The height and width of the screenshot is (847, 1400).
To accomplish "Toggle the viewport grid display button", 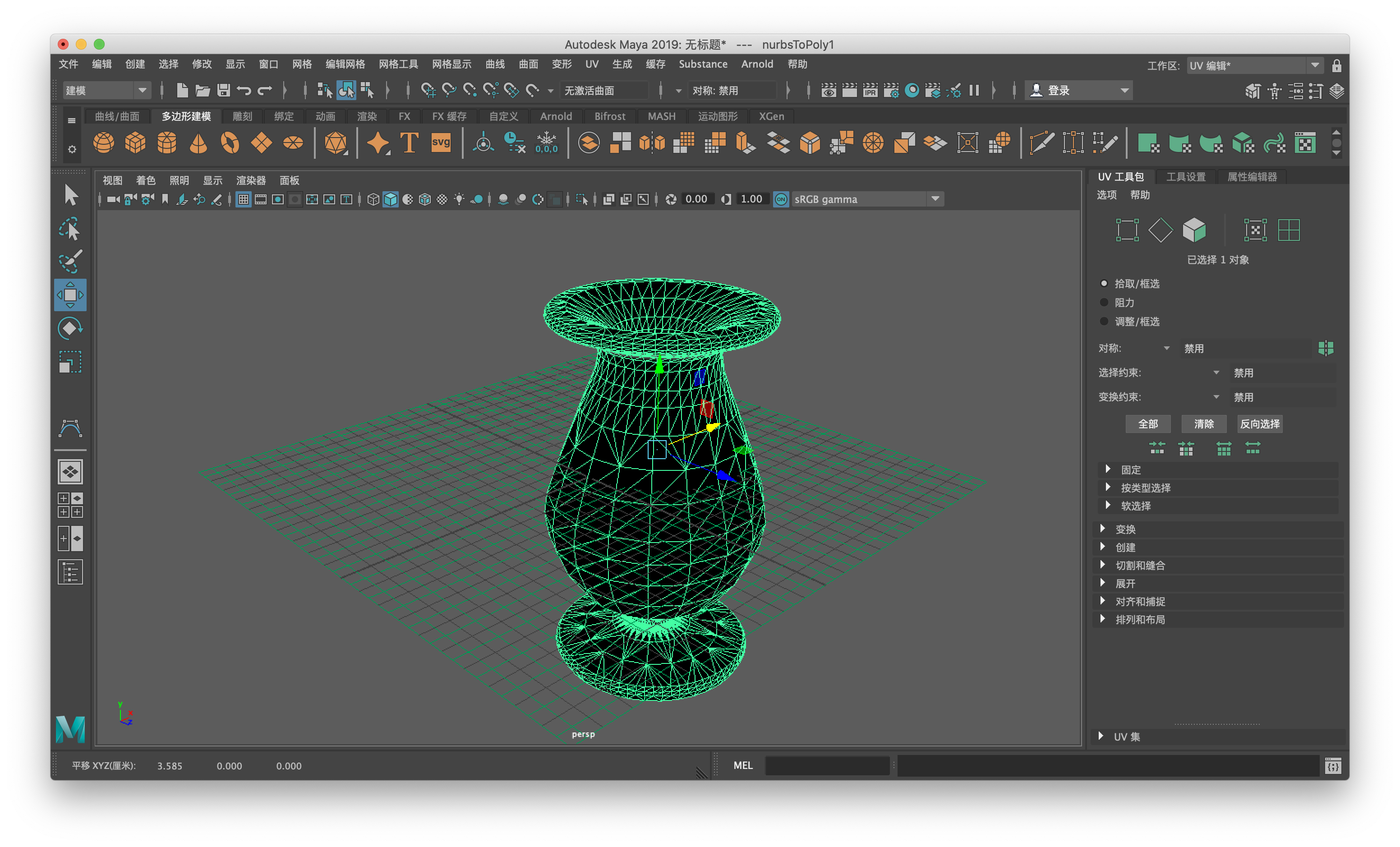I will (x=243, y=199).
